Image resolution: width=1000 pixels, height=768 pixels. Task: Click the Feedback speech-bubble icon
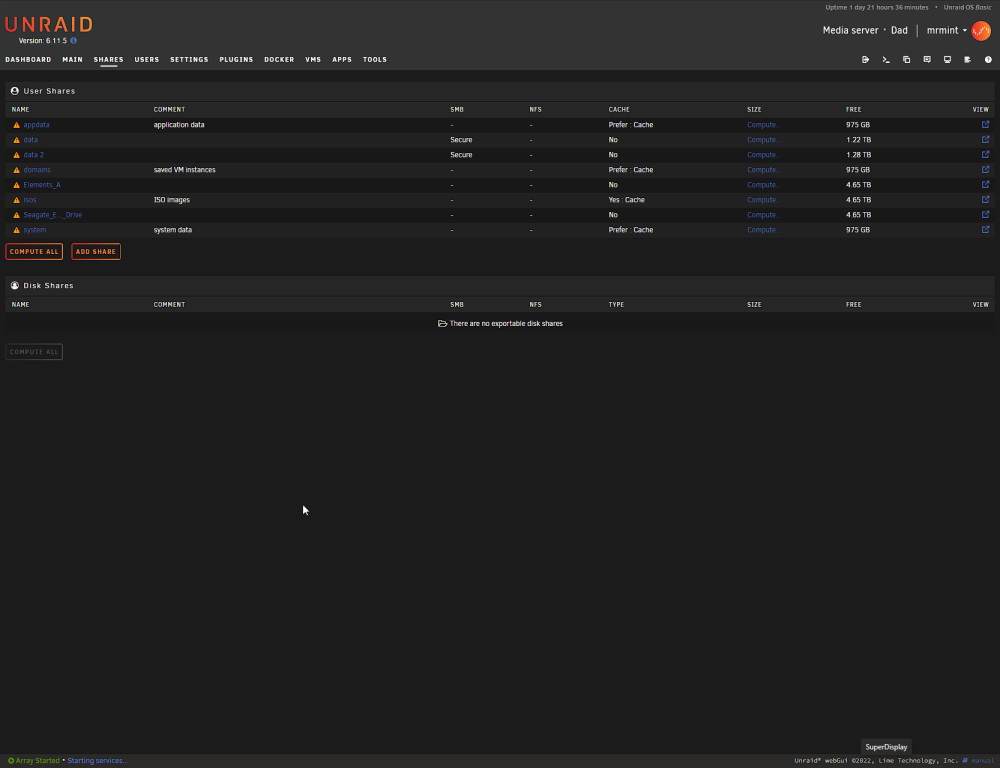tap(927, 59)
